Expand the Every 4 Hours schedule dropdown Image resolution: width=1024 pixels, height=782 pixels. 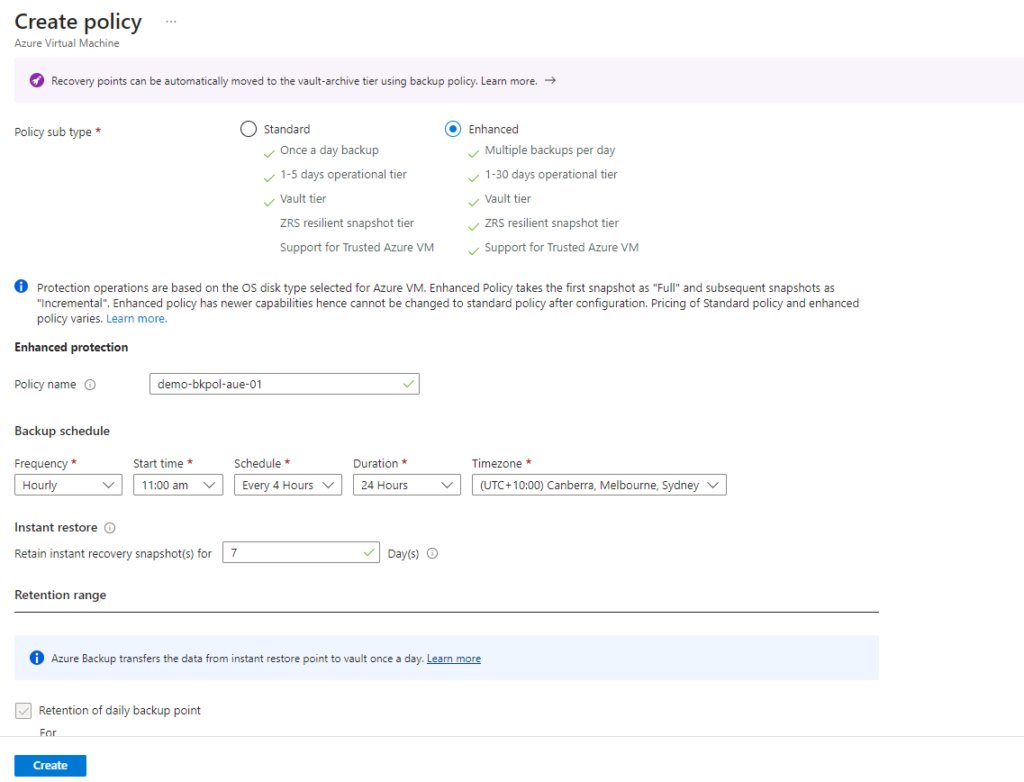[x=287, y=485]
